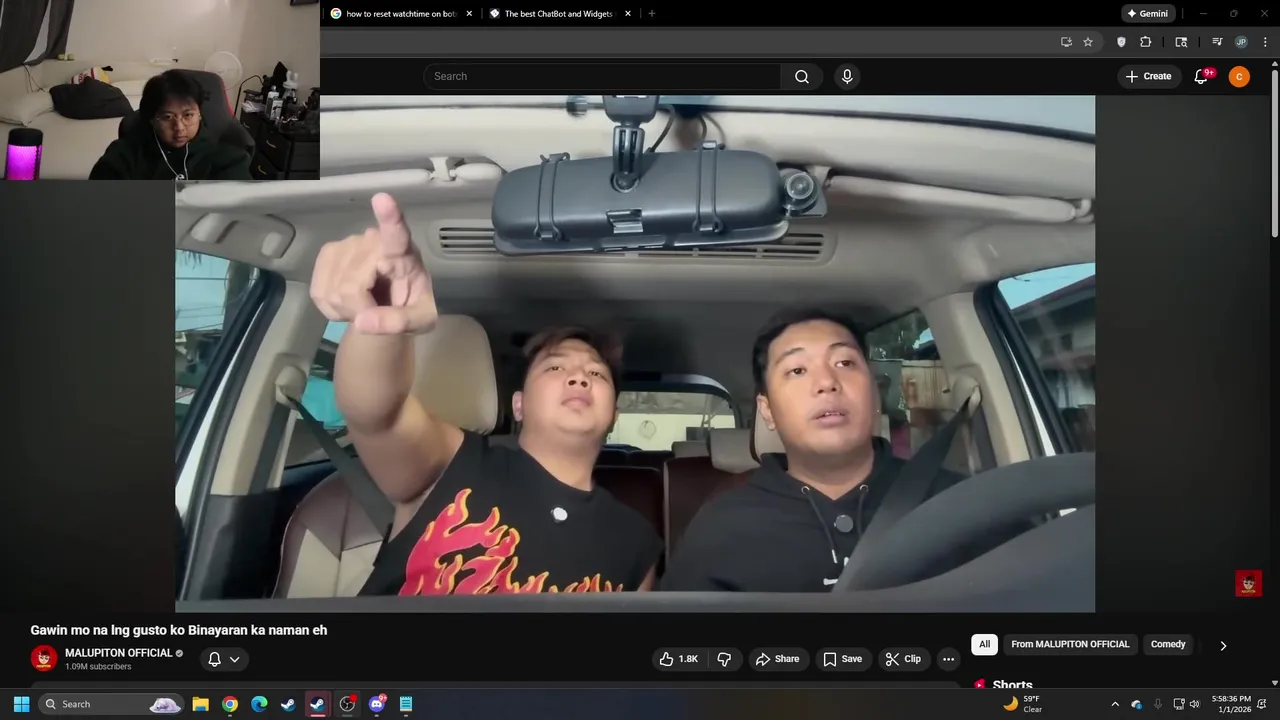Click the Create button on YouTube
This screenshot has height=720, width=1280.
click(1148, 76)
